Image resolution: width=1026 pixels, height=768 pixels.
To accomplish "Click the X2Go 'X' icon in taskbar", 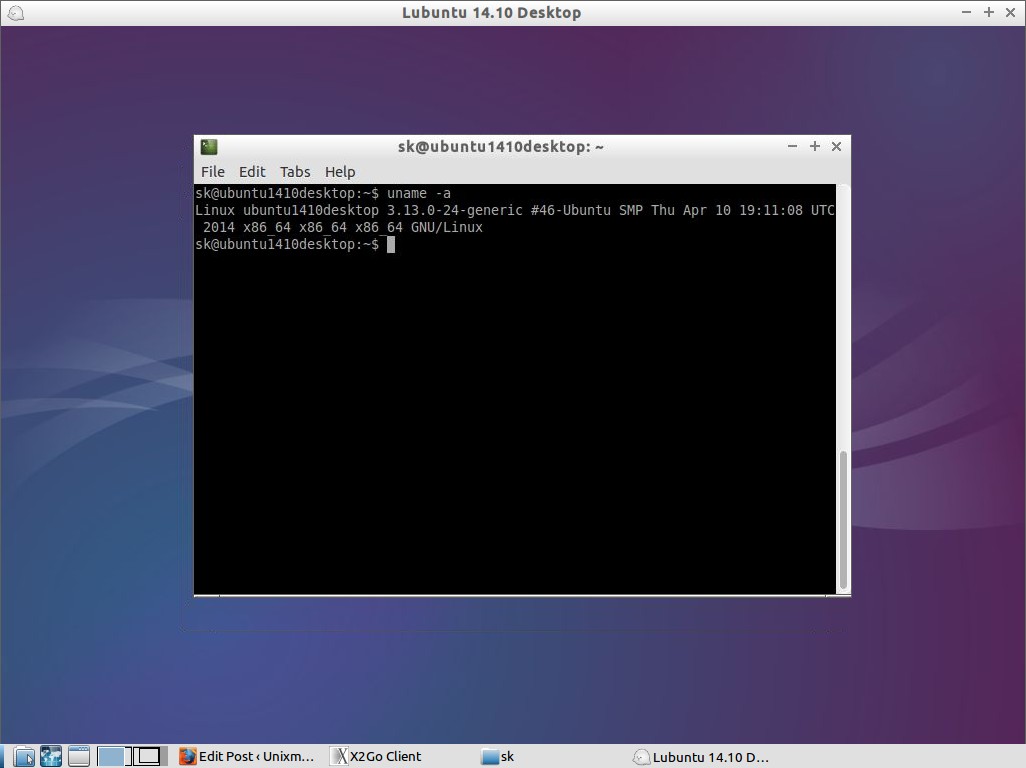I will click(340, 757).
